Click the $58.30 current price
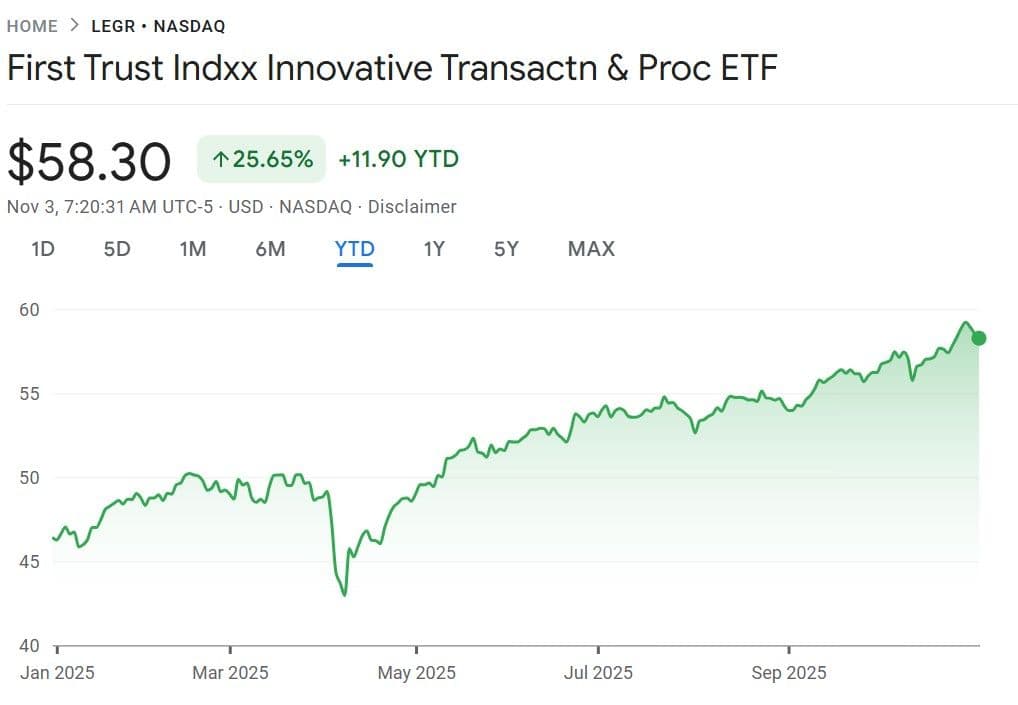This screenshot has width=1018, height=705. tap(89, 162)
